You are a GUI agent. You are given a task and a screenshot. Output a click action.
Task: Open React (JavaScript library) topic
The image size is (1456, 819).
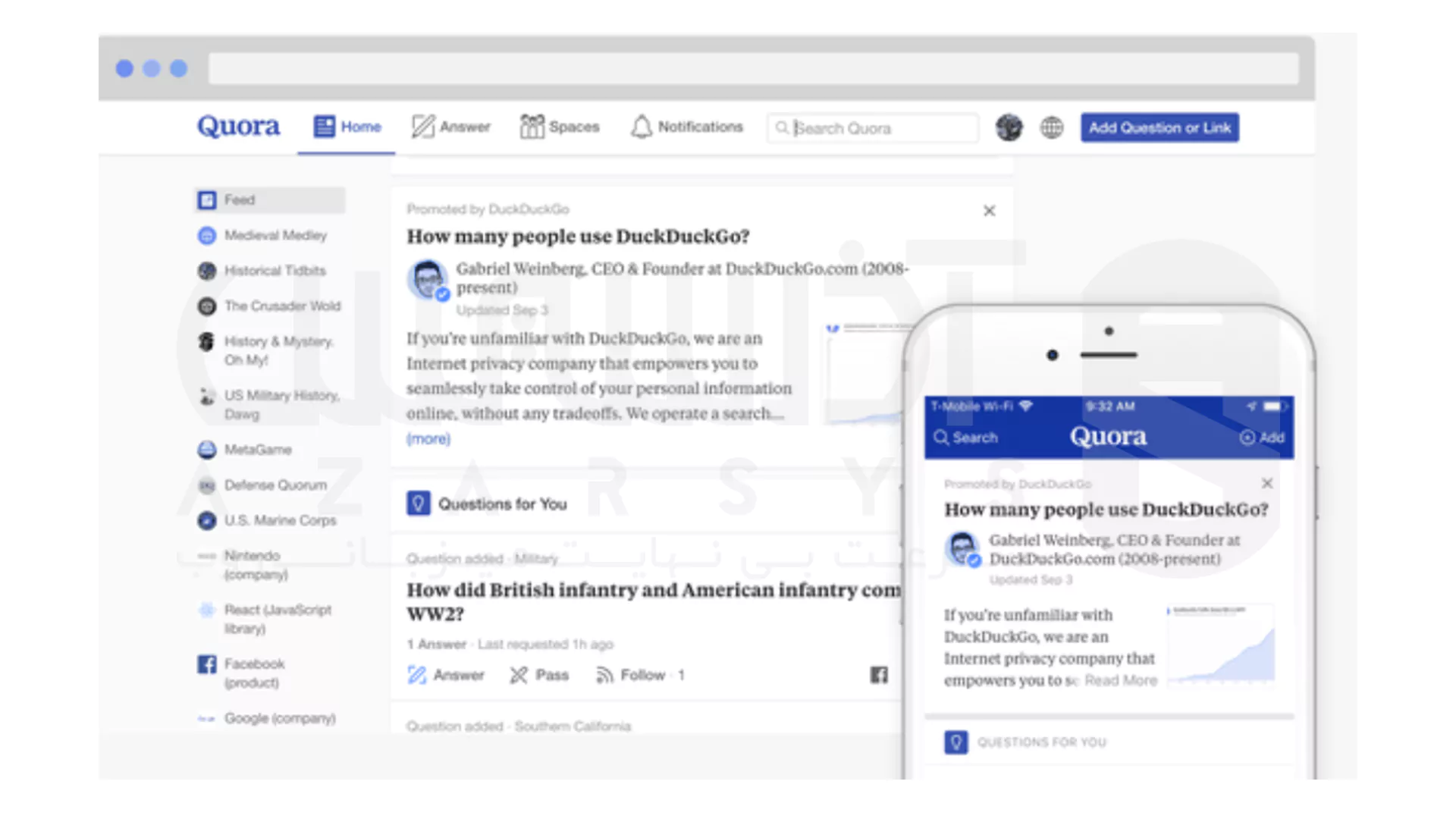coord(265,619)
